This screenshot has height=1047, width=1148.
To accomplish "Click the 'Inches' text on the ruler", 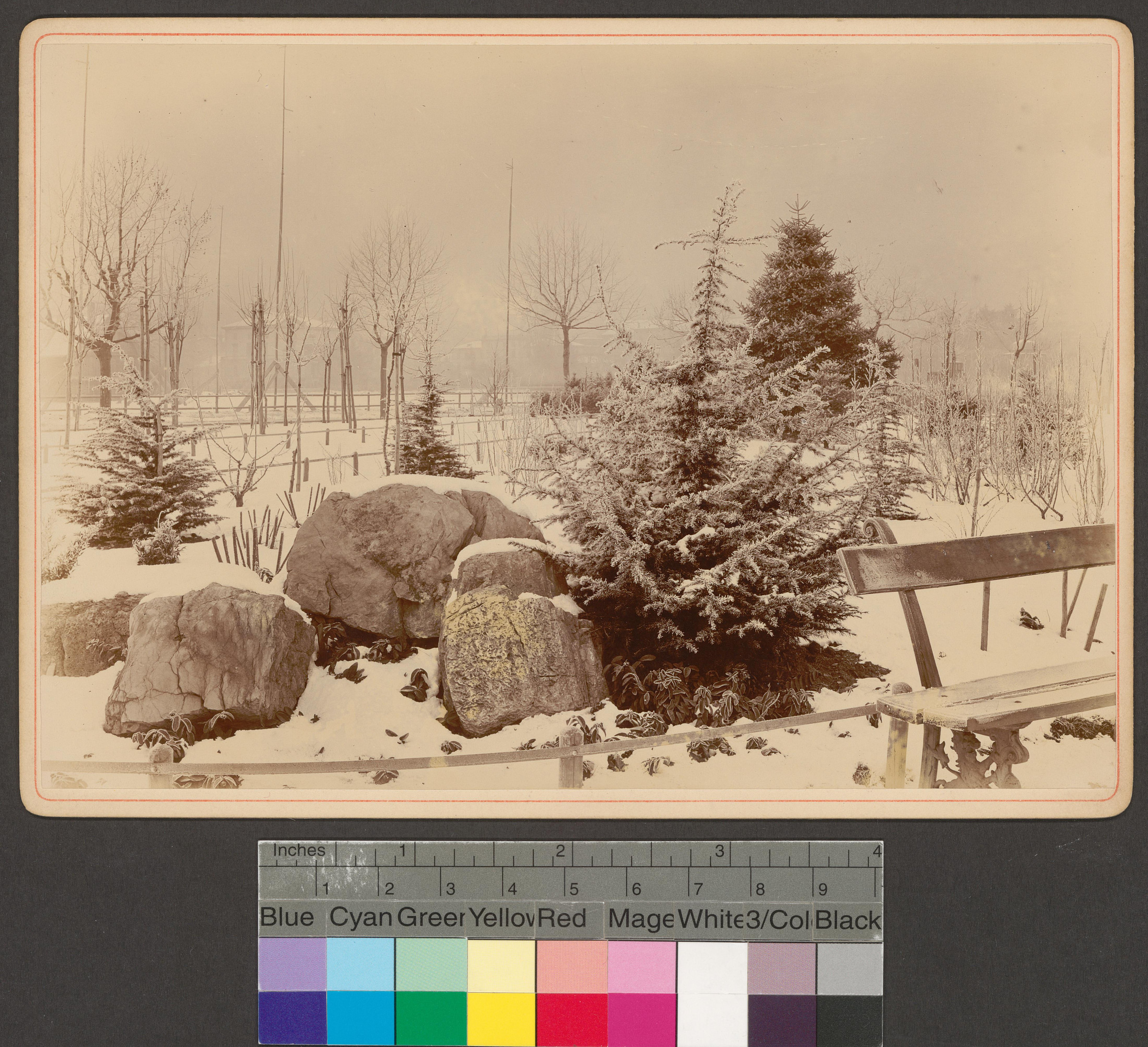I will pyautogui.click(x=299, y=850).
